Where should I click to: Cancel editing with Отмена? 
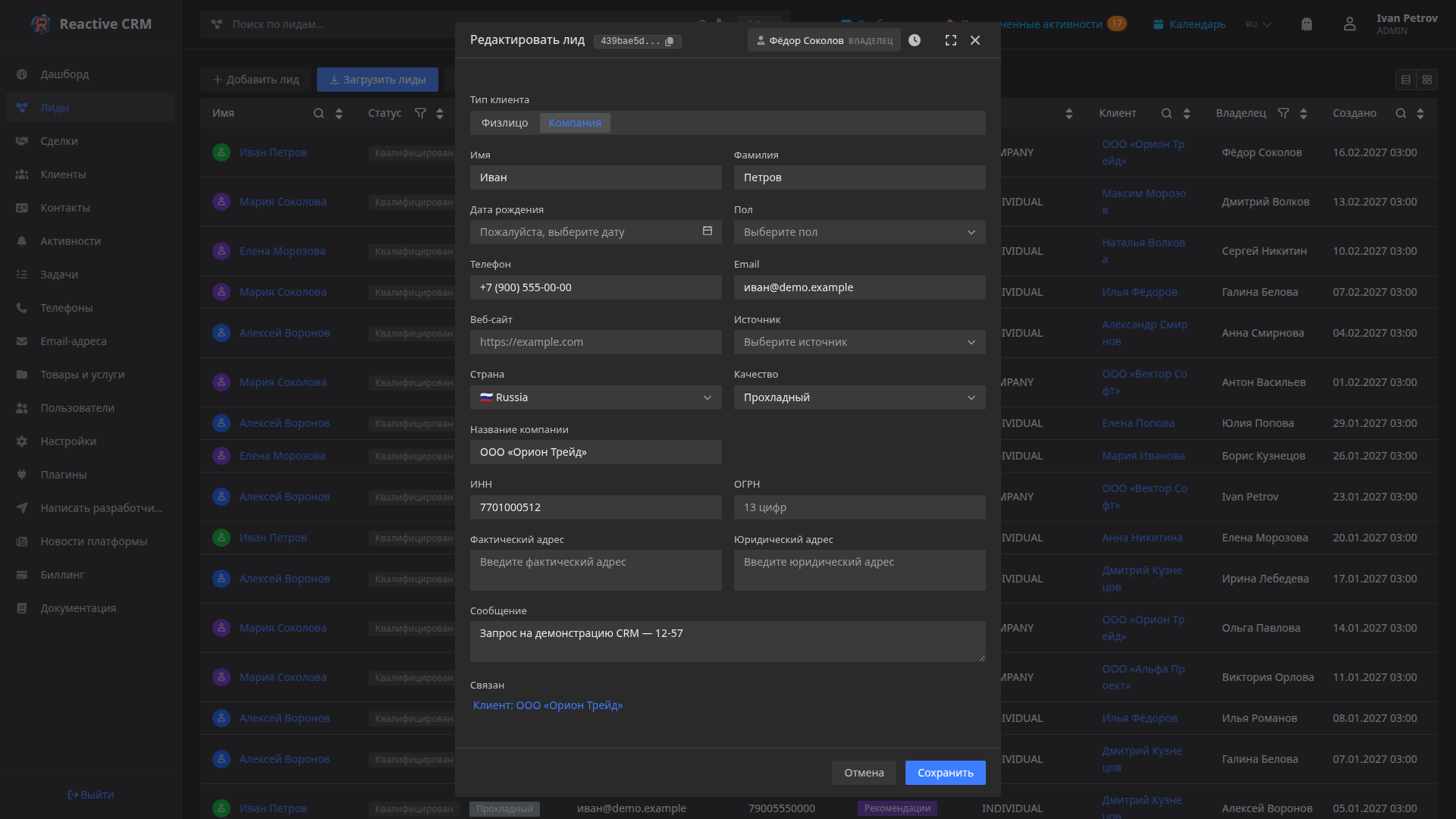pos(864,773)
